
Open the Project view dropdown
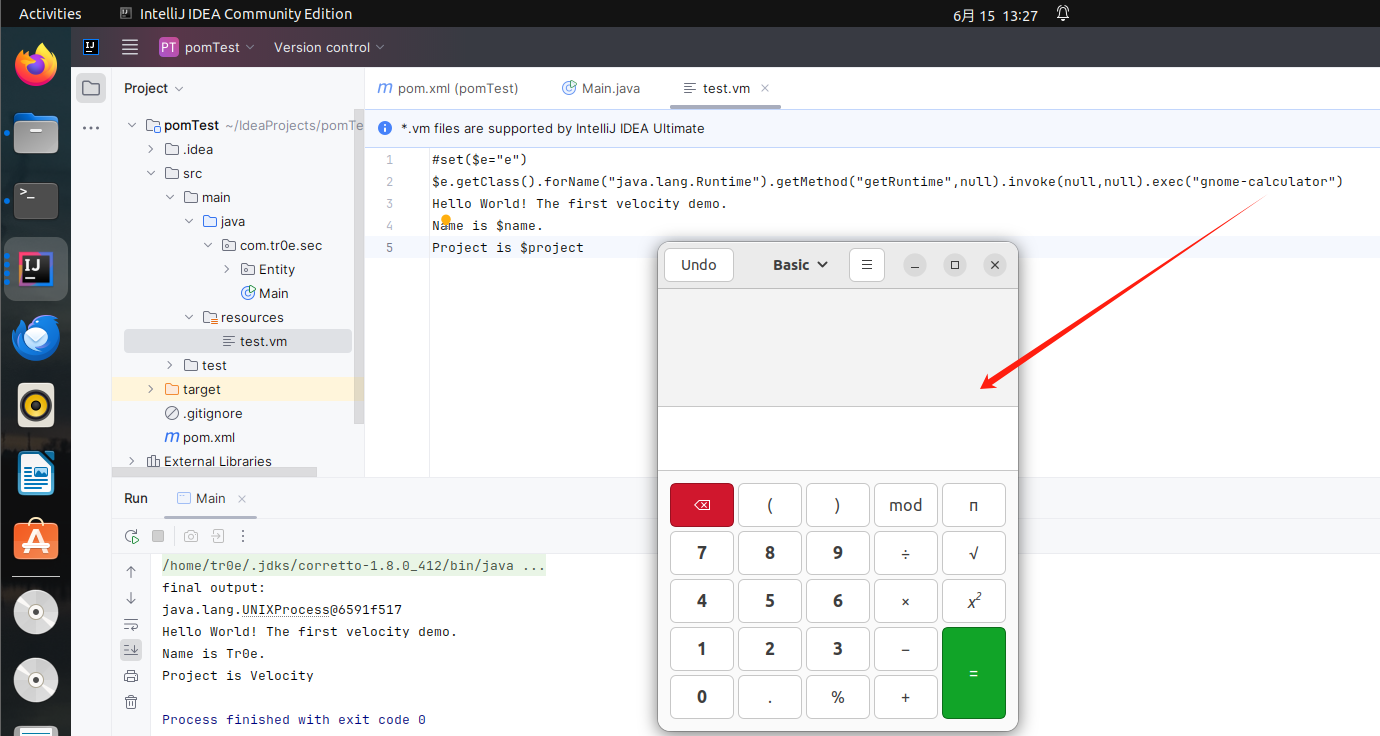tap(154, 88)
